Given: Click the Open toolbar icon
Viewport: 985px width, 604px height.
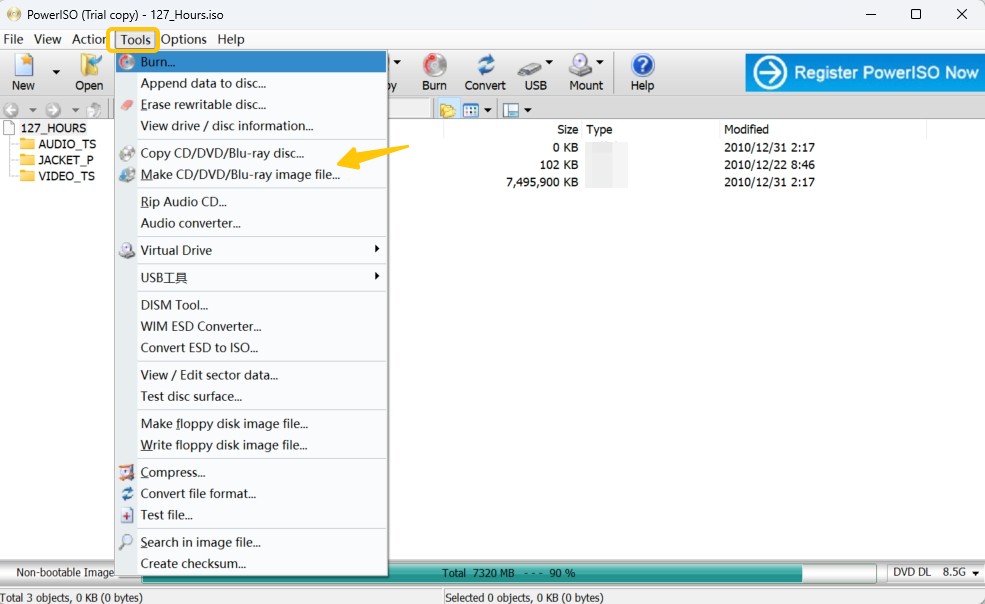Looking at the screenshot, I should point(88,70).
